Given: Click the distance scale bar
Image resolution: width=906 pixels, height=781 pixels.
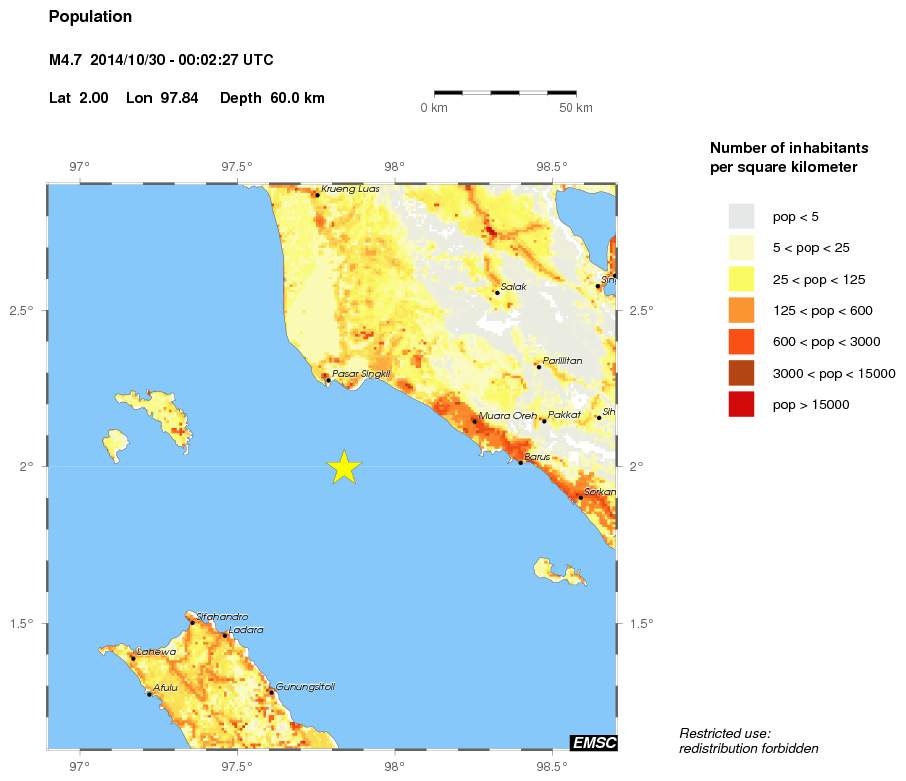Looking at the screenshot, I should 505,92.
